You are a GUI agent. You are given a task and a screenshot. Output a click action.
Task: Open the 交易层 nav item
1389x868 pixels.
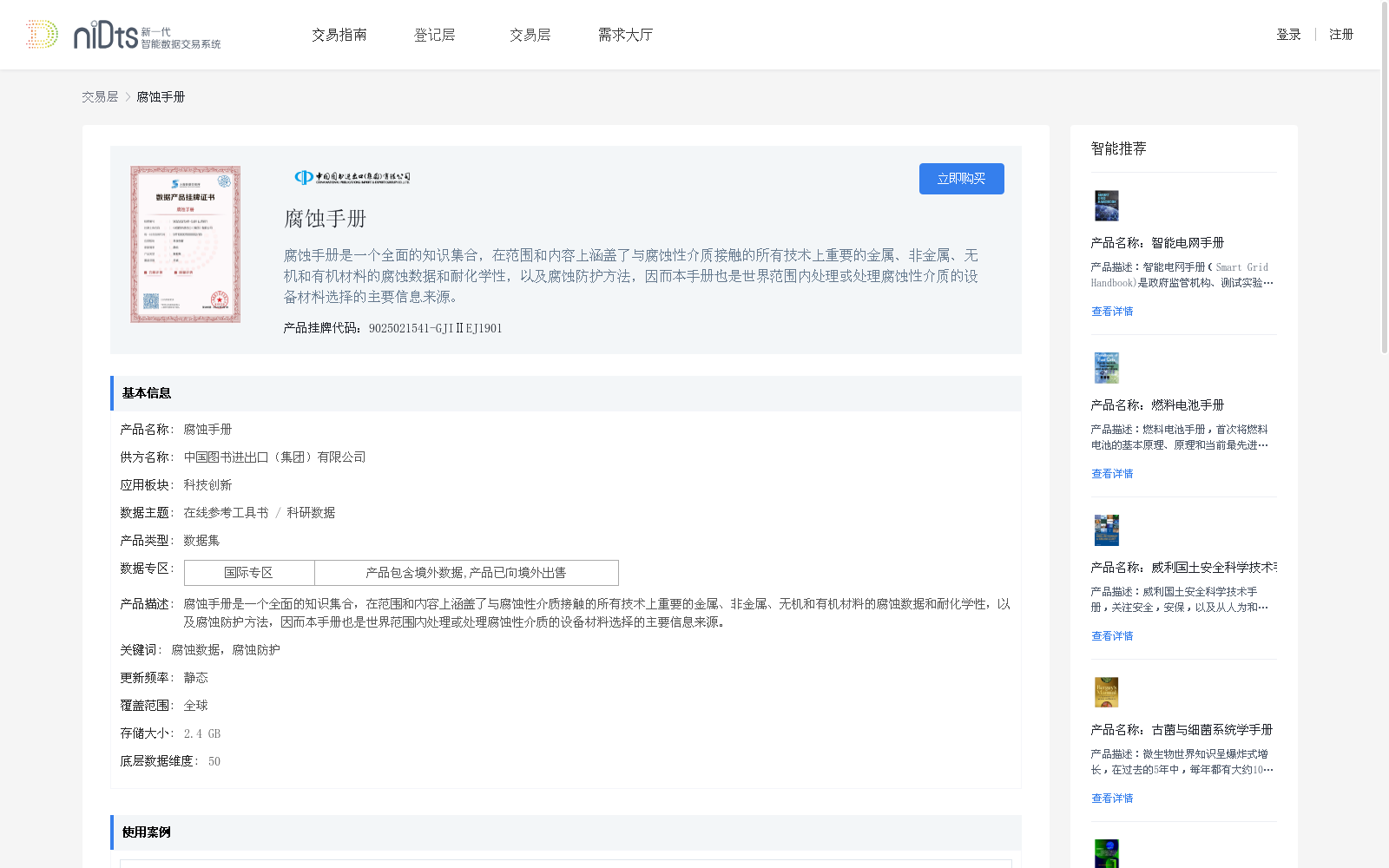click(x=530, y=35)
